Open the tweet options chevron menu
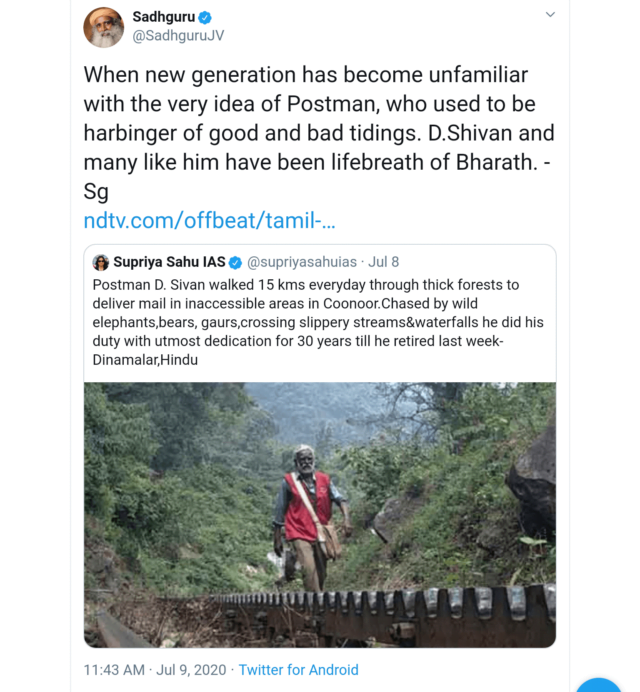640x692 pixels. [x=549, y=15]
